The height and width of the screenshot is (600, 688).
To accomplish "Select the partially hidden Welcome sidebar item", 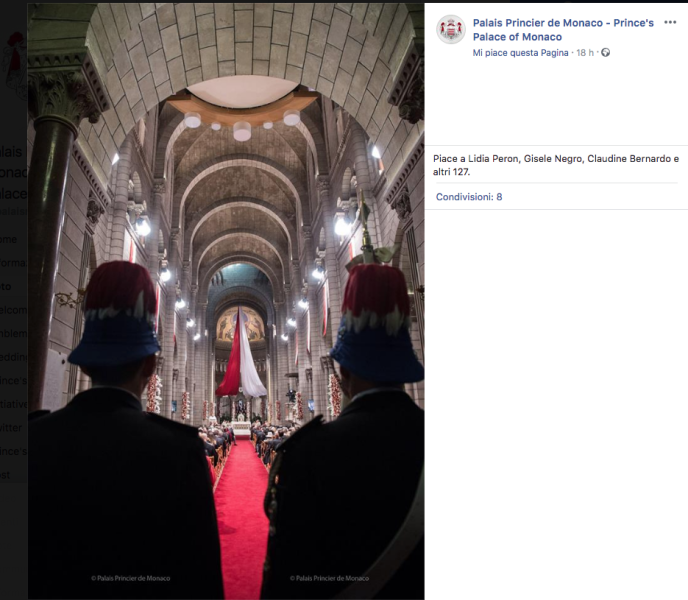I will click(13, 310).
